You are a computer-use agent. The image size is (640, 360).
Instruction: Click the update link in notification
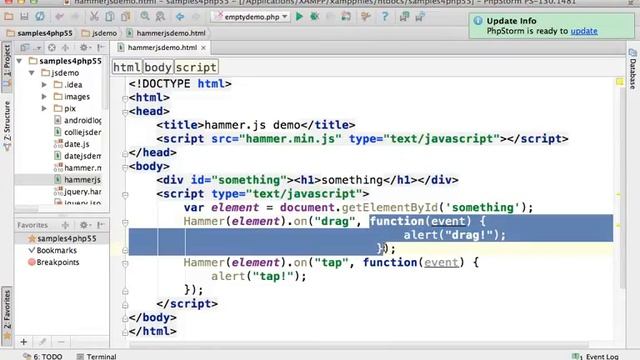click(x=584, y=31)
